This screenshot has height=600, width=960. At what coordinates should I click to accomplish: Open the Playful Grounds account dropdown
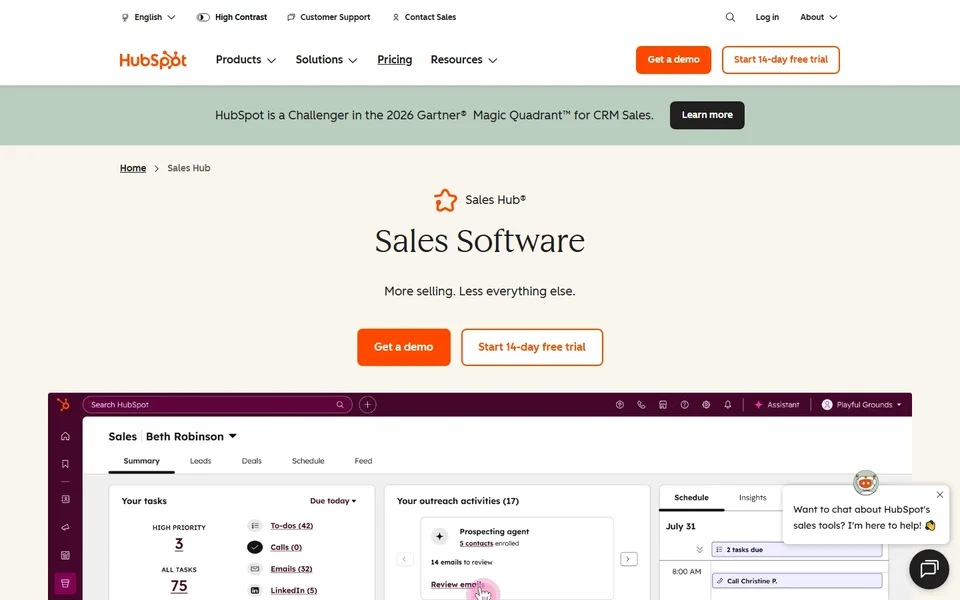tap(861, 405)
